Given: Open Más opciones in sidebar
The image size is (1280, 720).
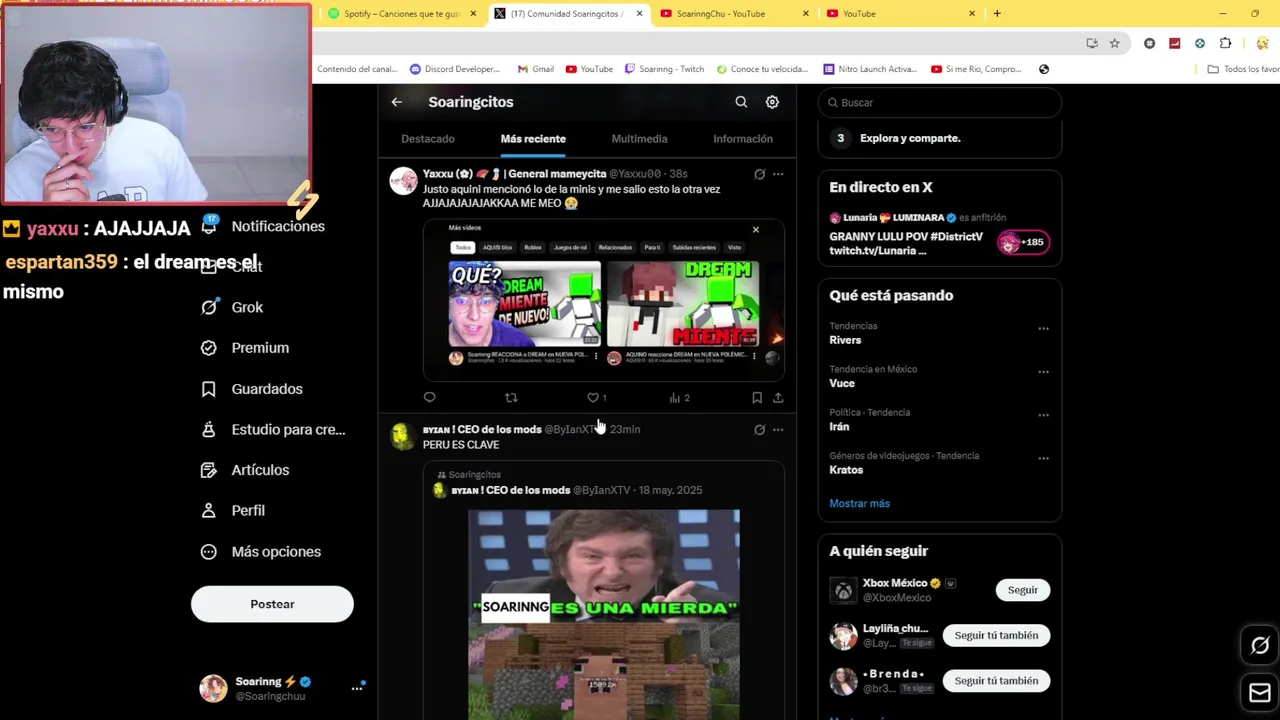Looking at the screenshot, I should click(x=261, y=552).
